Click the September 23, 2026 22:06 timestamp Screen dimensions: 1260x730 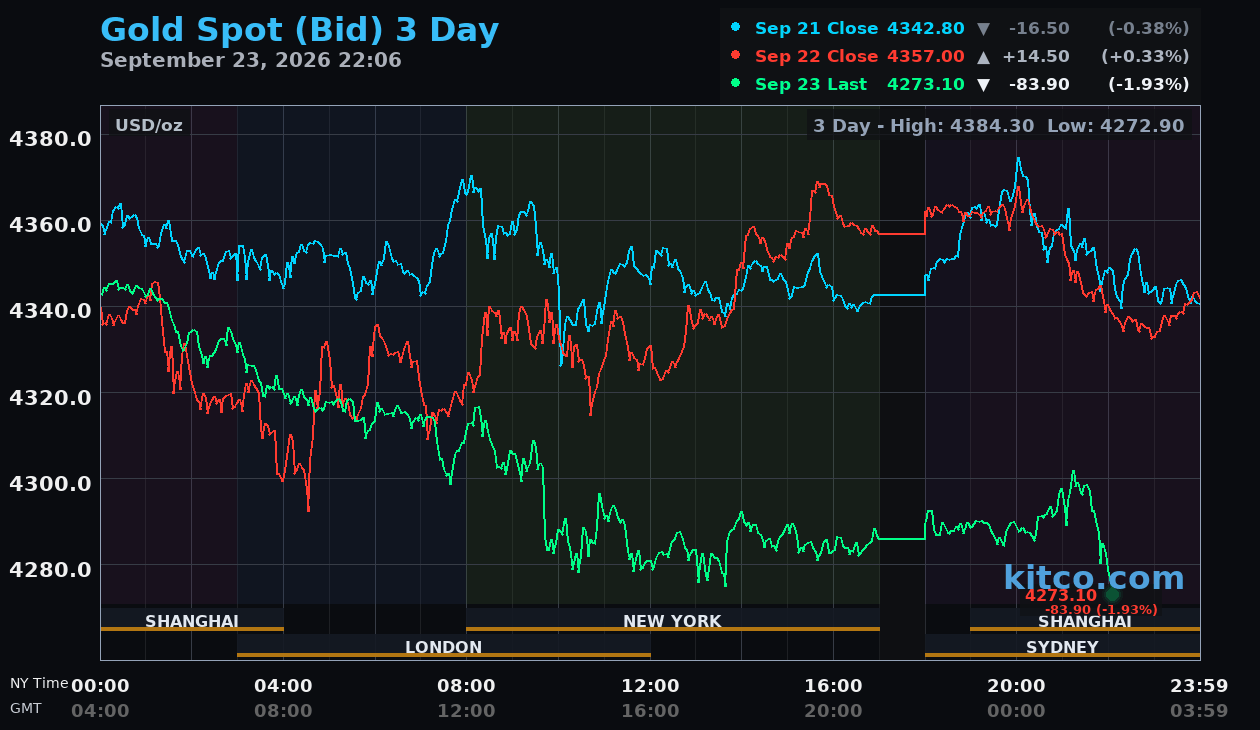[251, 60]
